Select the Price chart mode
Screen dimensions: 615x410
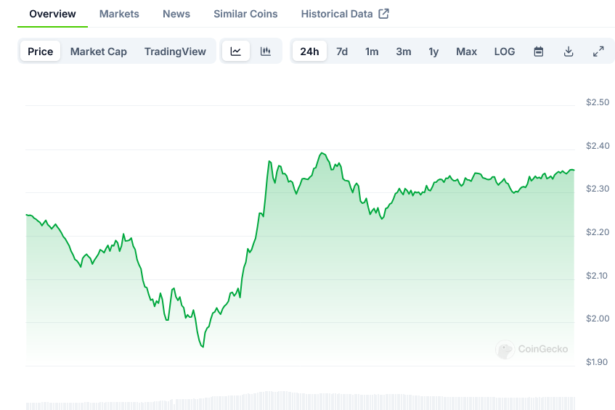coord(41,51)
